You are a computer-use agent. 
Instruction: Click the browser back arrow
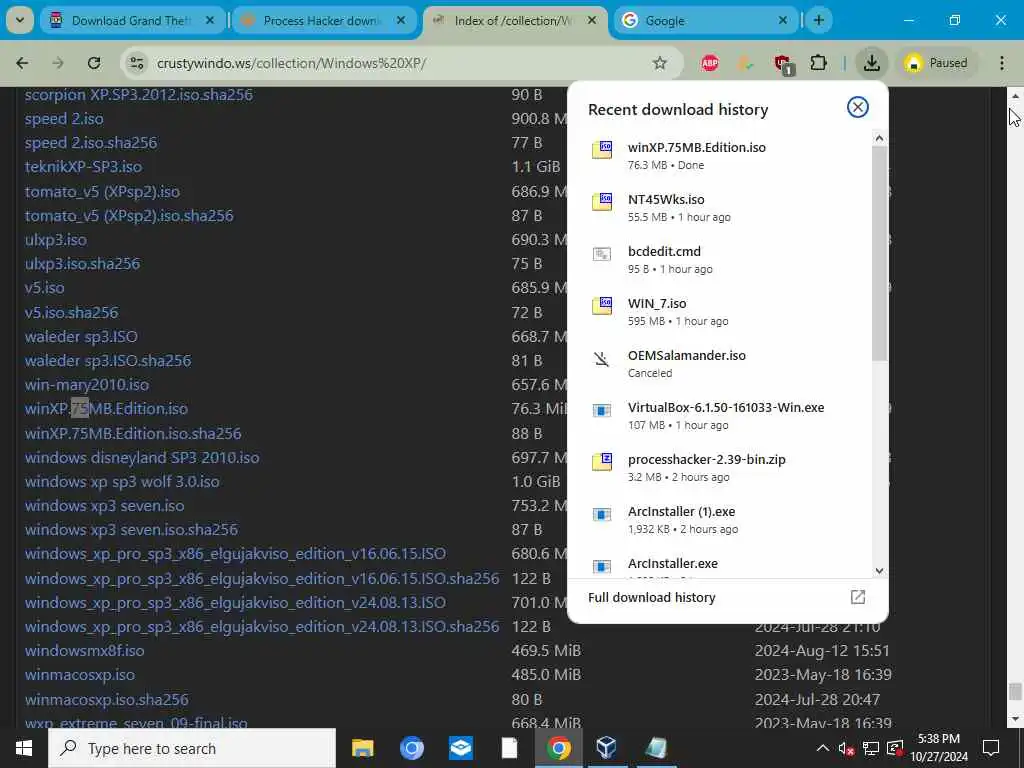[22, 63]
